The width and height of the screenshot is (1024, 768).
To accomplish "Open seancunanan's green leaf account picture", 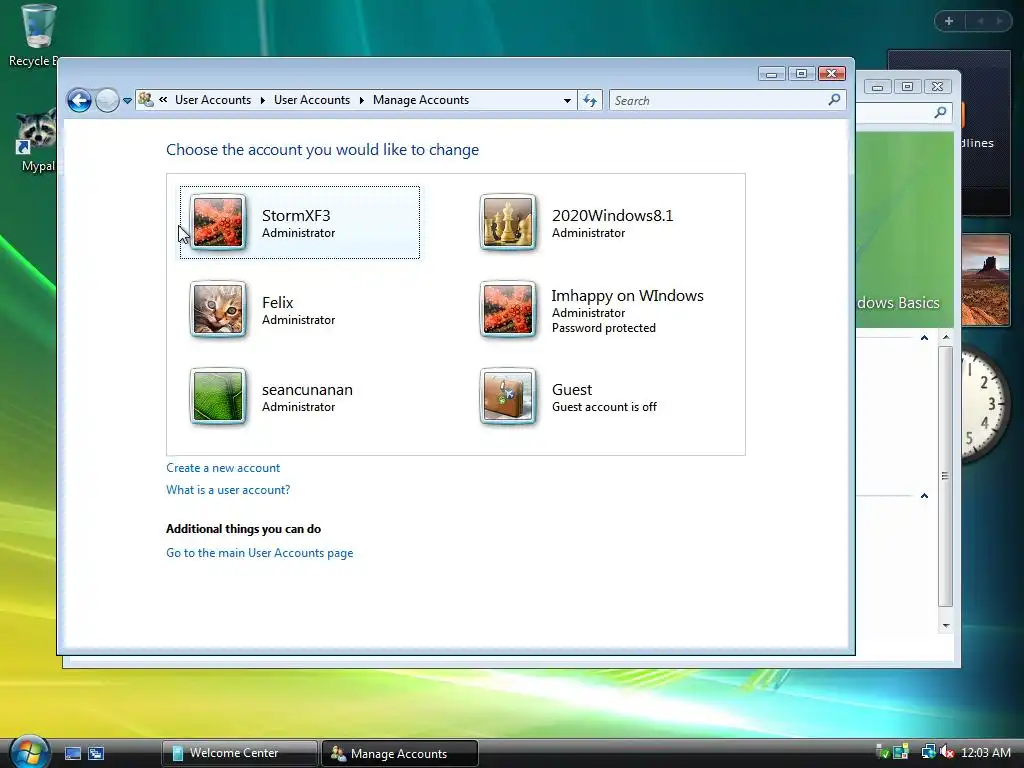I will [218, 396].
